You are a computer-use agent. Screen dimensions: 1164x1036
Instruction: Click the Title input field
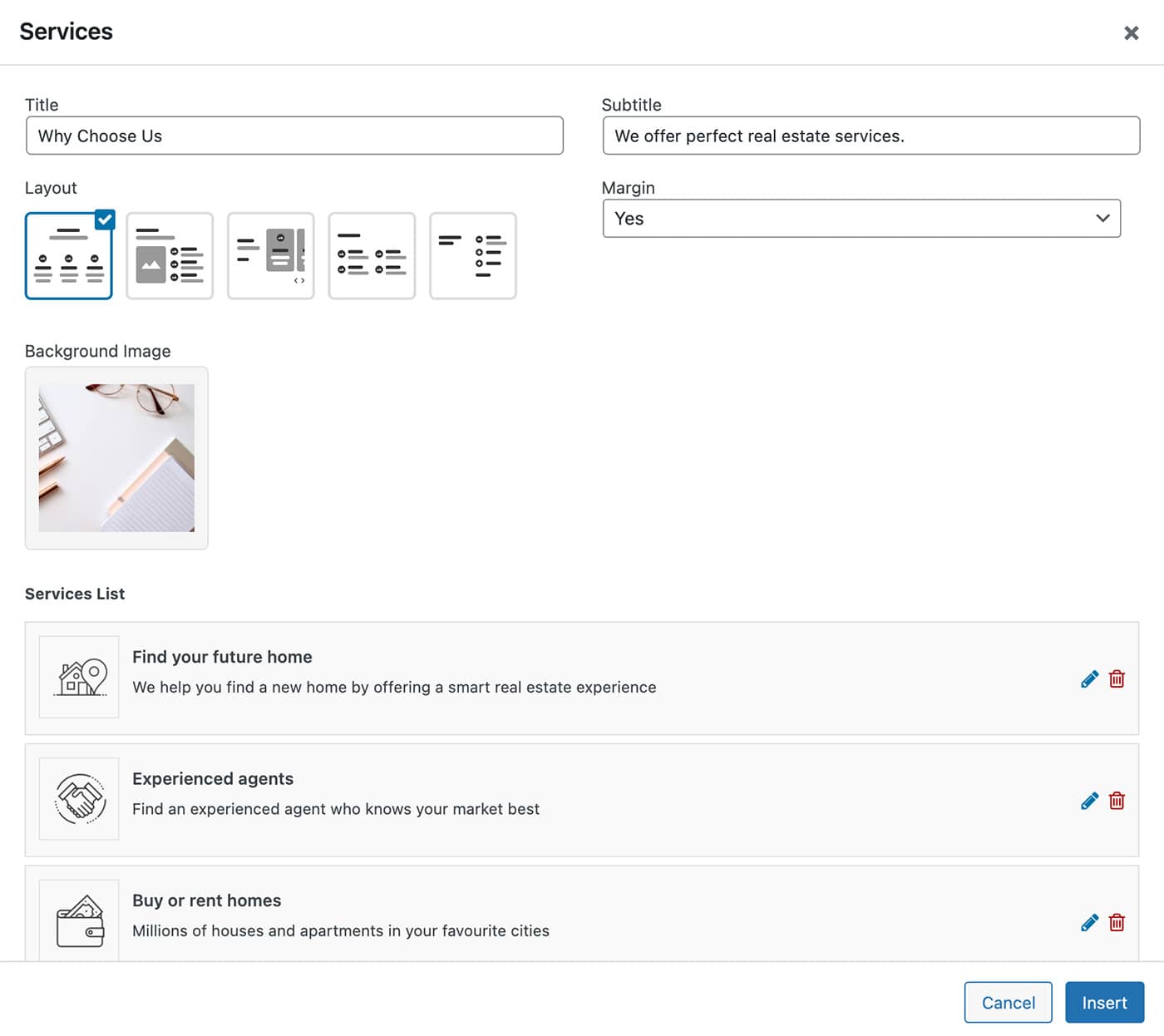[294, 136]
